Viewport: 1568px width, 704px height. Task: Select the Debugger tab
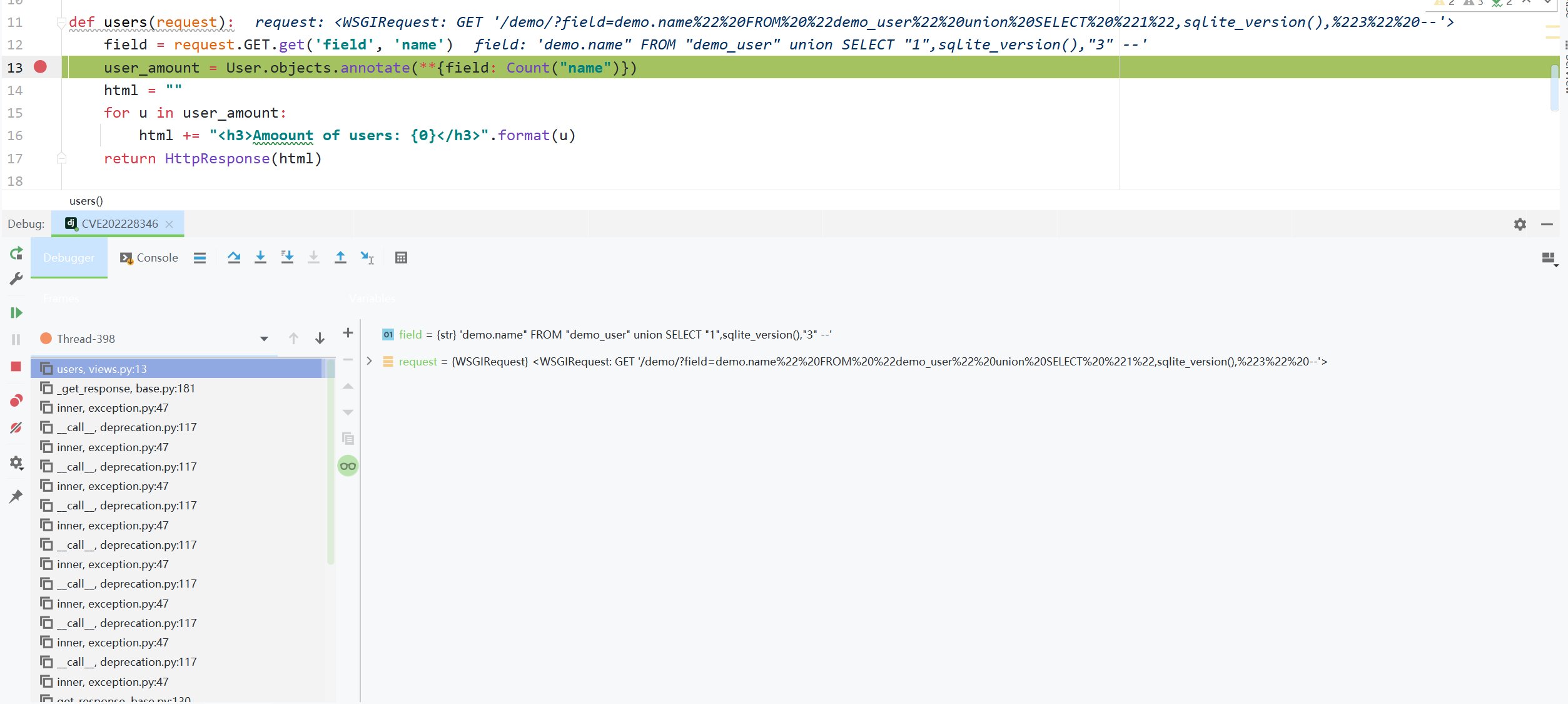coord(69,257)
